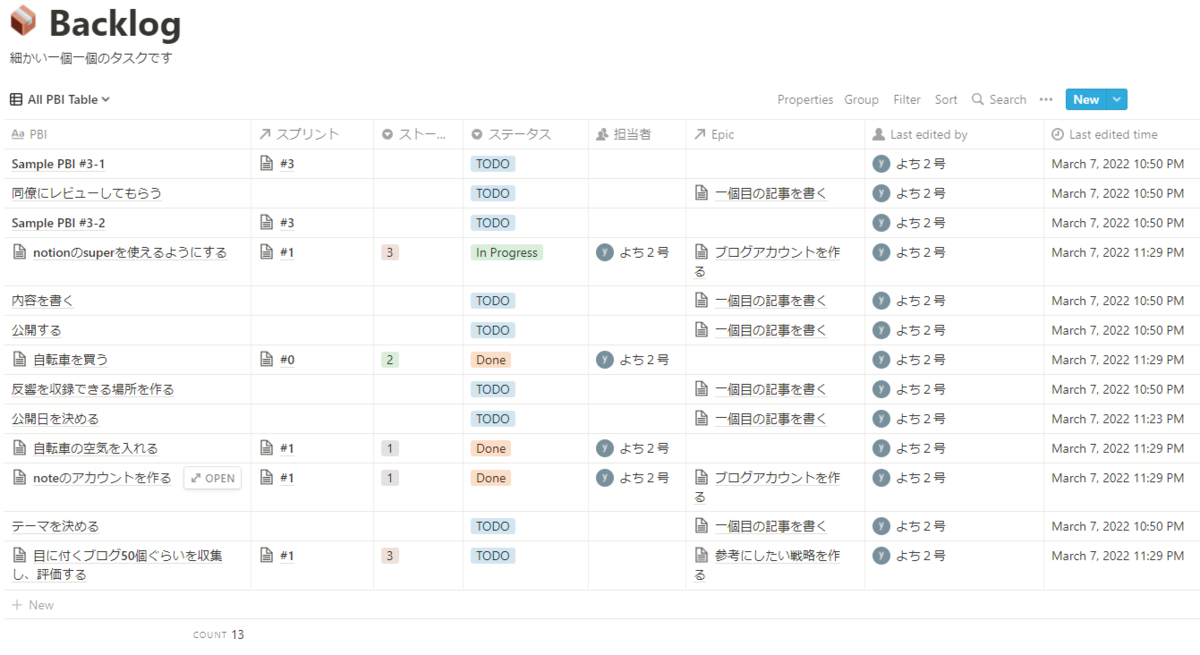Viewport: 1200px width, 655px height.
Task: Click the 細かい一個一個のタスクです description
Action: [91, 58]
